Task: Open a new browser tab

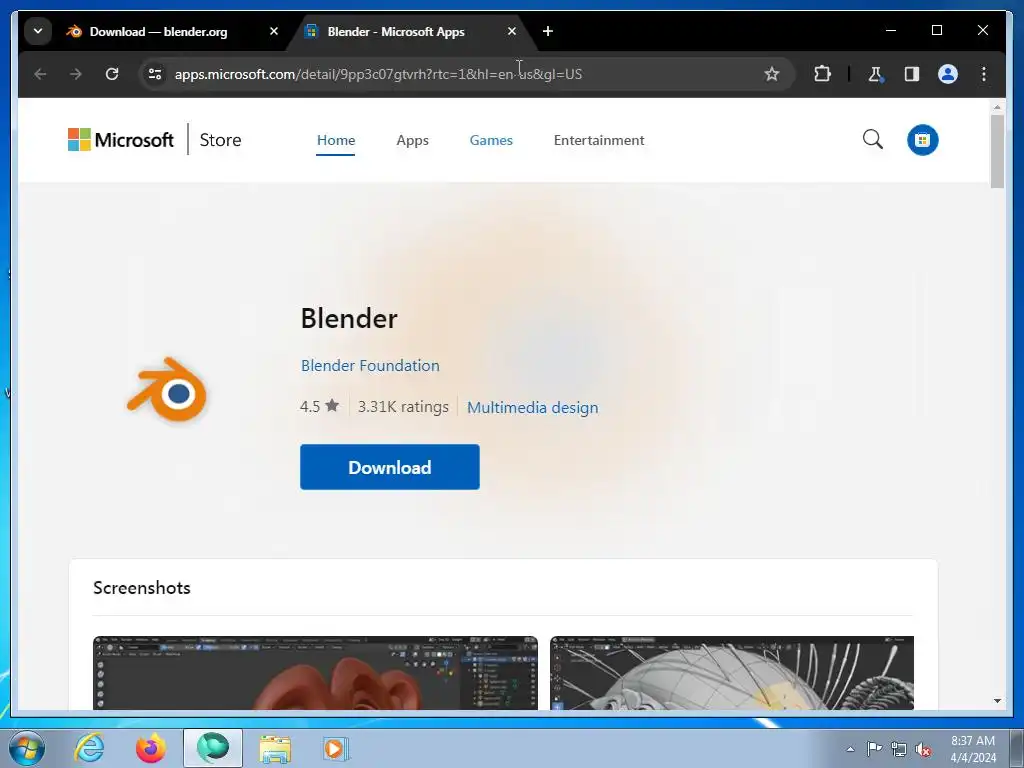Action: [x=548, y=31]
